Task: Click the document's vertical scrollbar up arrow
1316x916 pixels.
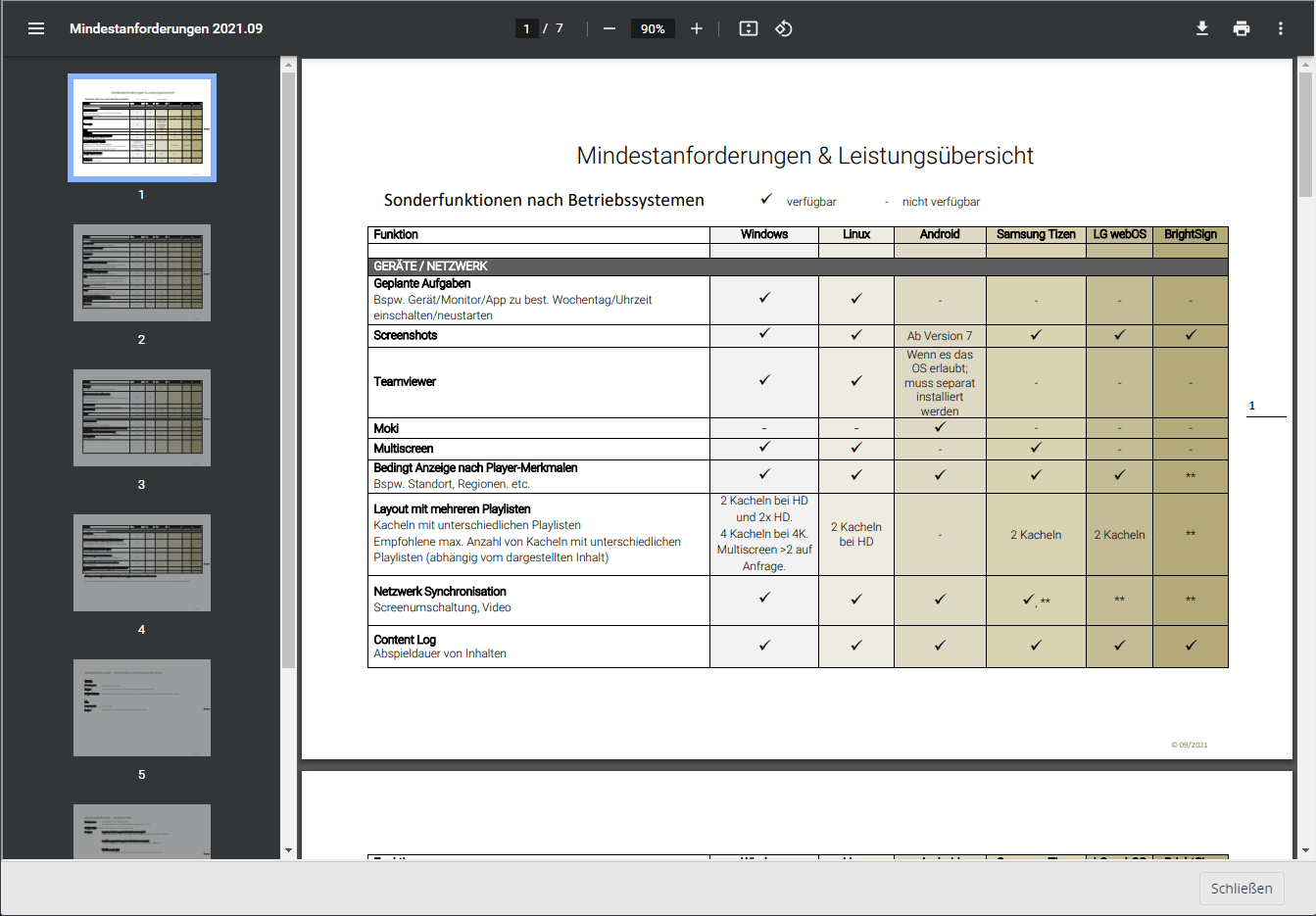Action: [1305, 66]
